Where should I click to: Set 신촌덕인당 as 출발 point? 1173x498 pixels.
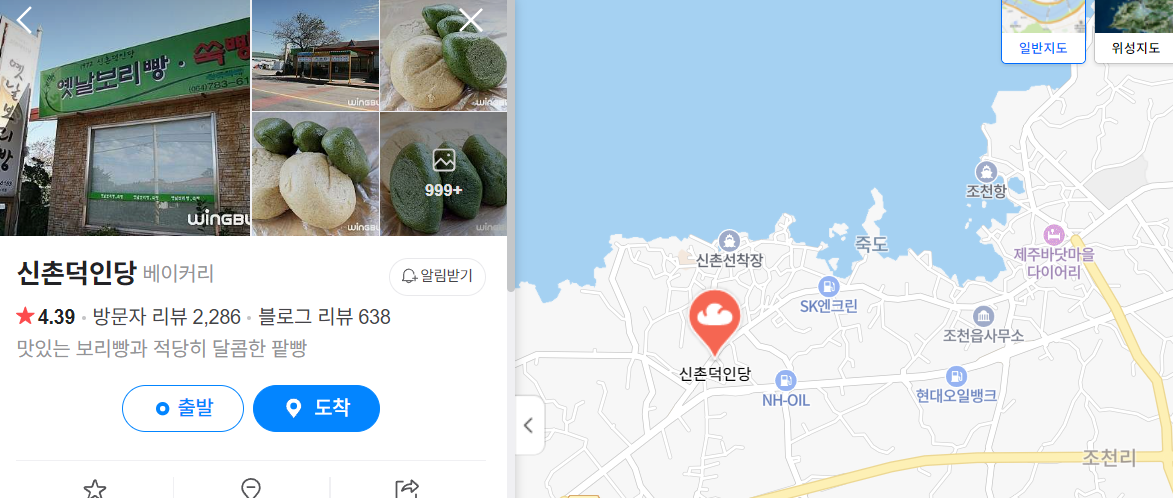[183, 408]
